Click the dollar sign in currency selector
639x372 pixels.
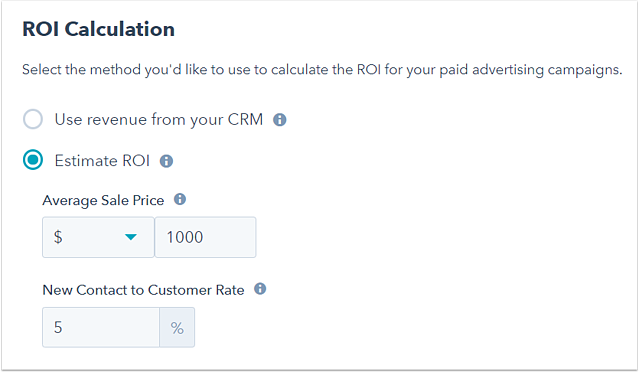tap(58, 237)
